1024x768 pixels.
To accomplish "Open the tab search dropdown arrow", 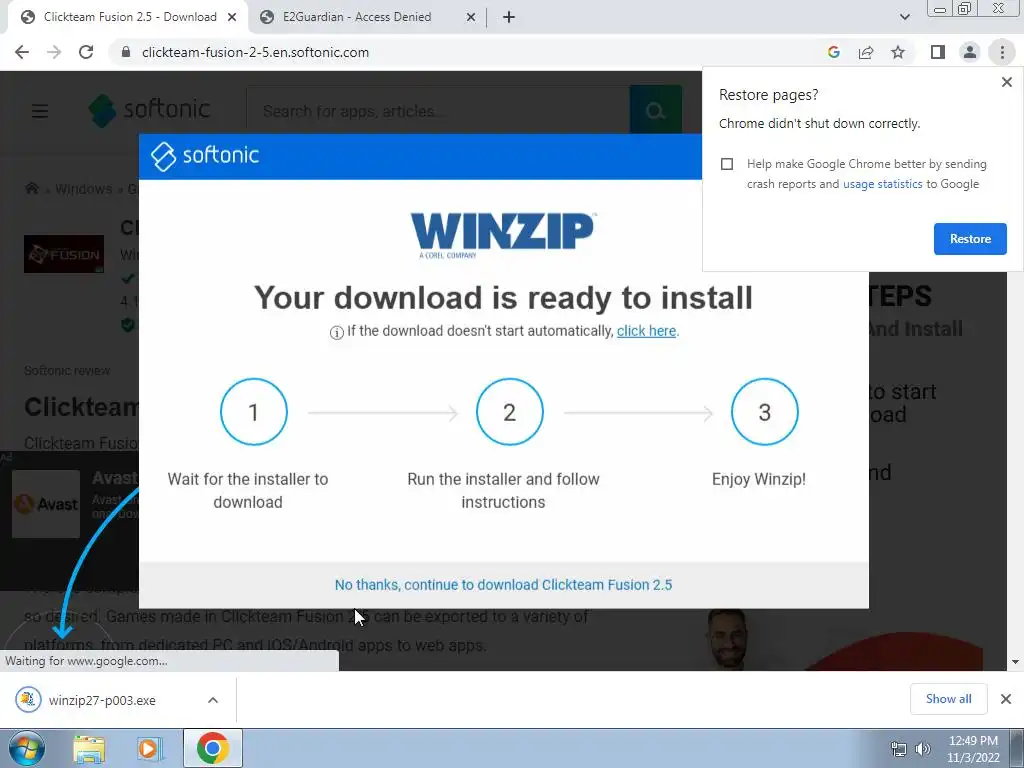I will tap(904, 17).
